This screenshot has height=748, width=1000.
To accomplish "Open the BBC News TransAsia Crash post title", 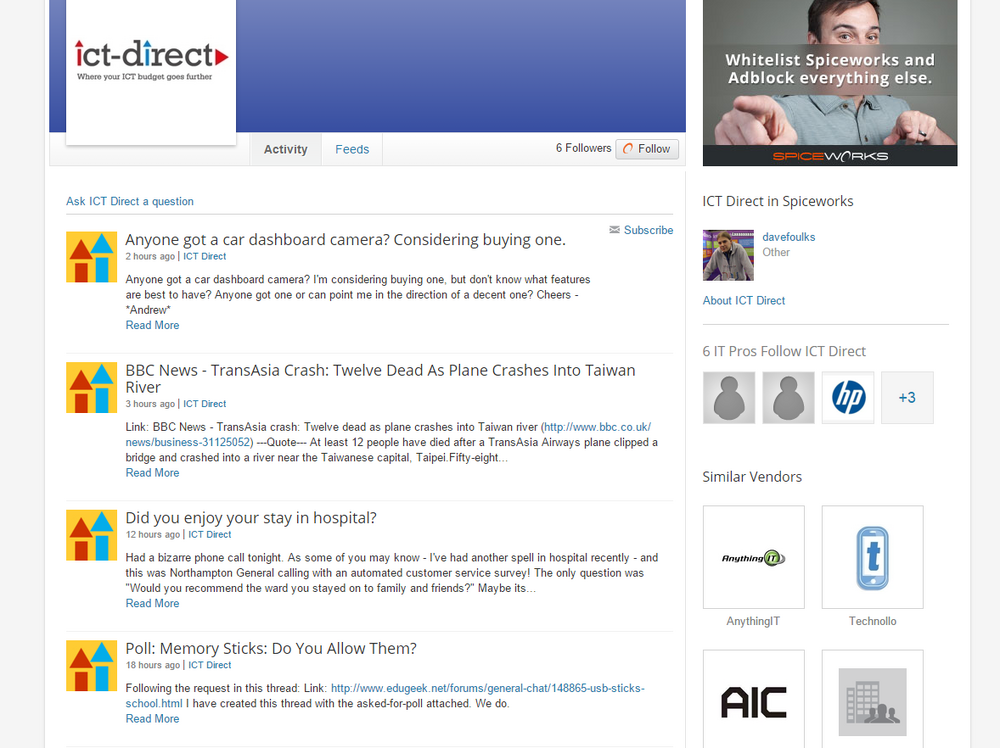I will click(x=380, y=379).
